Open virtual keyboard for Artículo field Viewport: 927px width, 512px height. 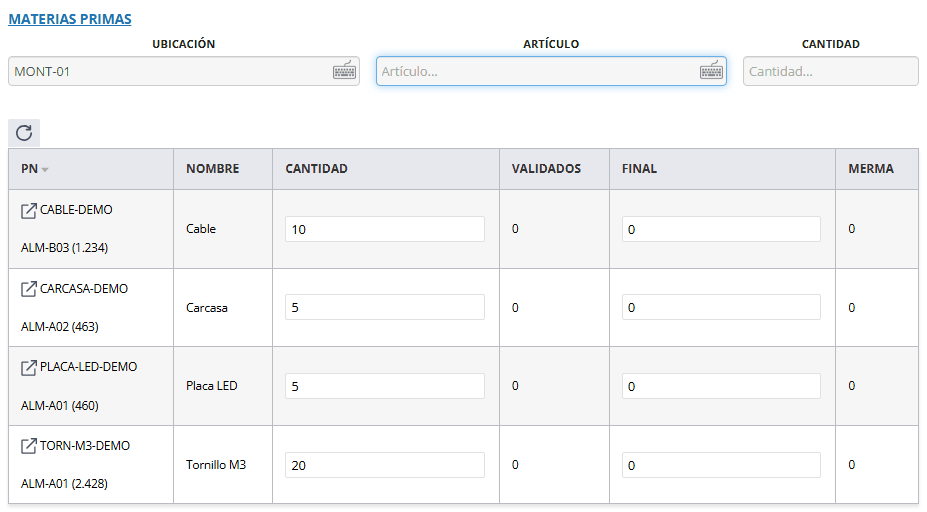point(711,70)
